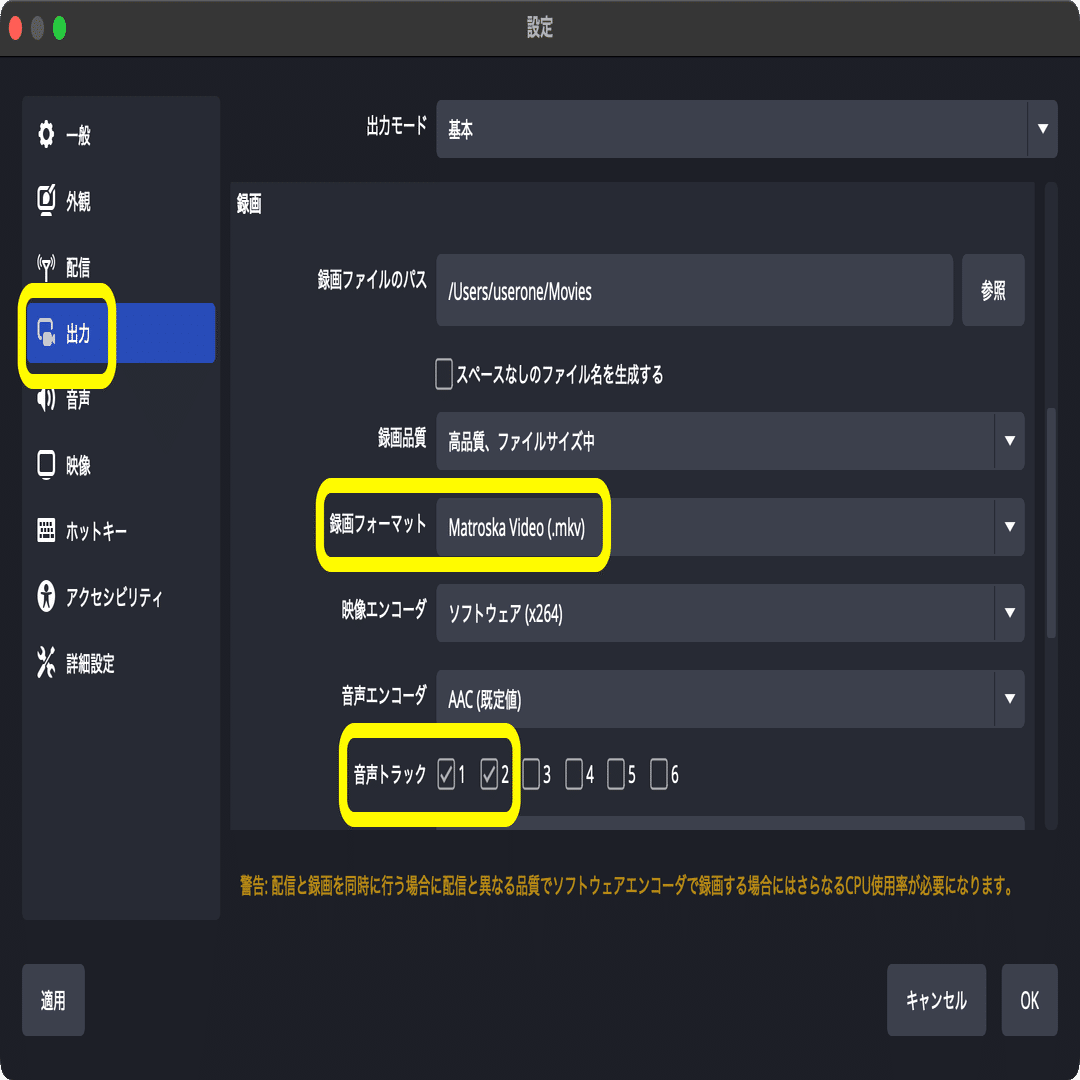
Task: Click the 映像 monitor icon
Action: 46,465
